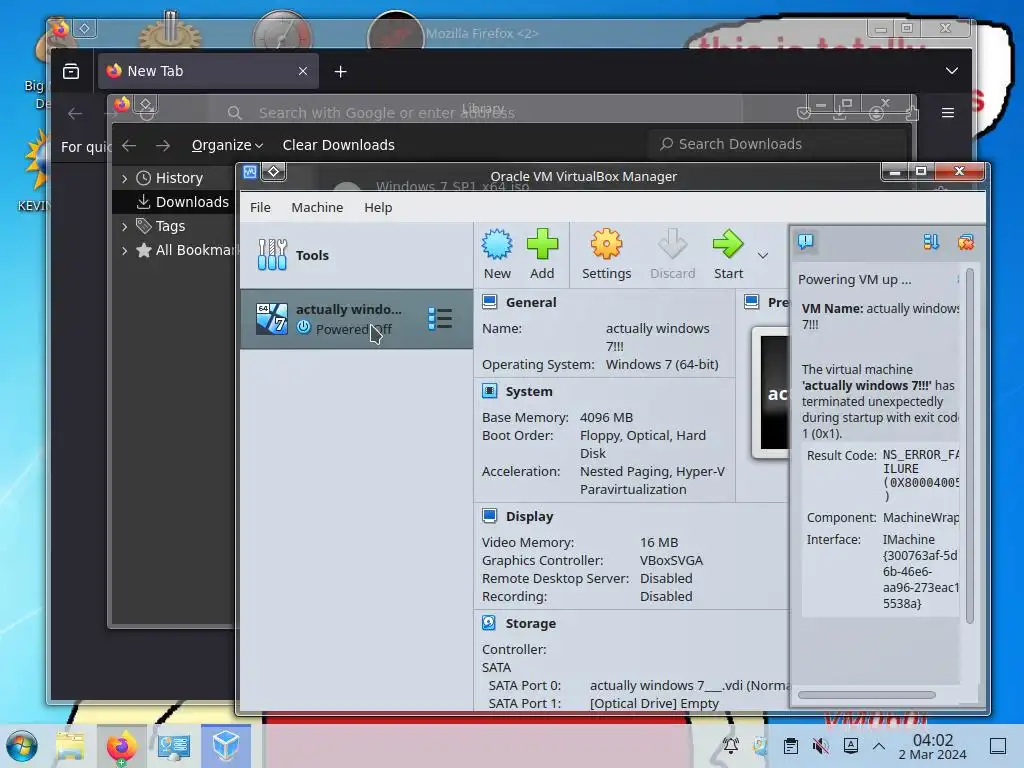
Task: Open a new tab with plus button
Action: pos(340,72)
